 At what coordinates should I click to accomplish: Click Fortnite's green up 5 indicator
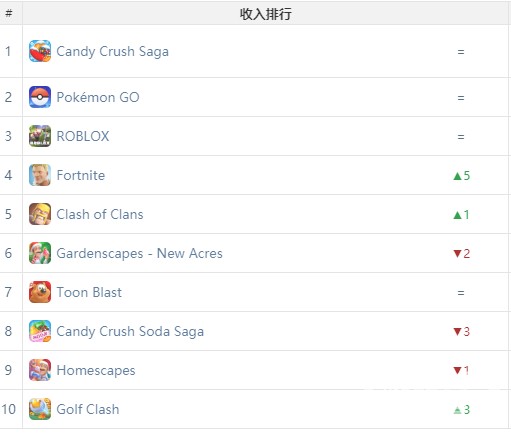click(462, 176)
